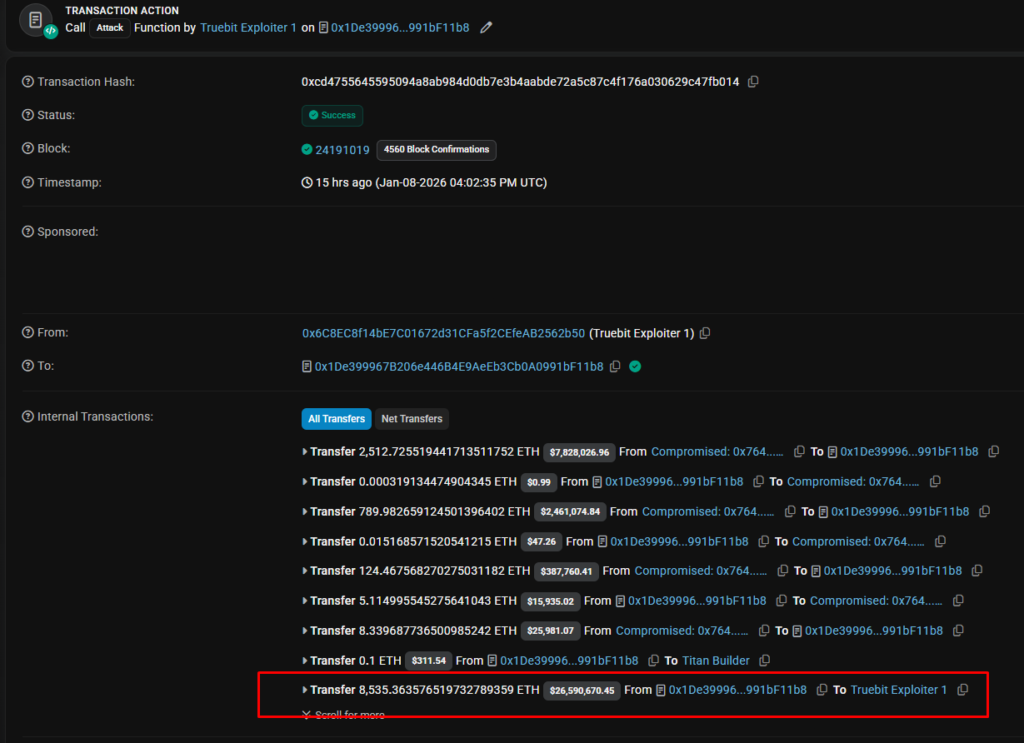This screenshot has height=743, width=1024.
Task: Expand the 2,512 ETH transfer details
Action: pyautogui.click(x=307, y=451)
